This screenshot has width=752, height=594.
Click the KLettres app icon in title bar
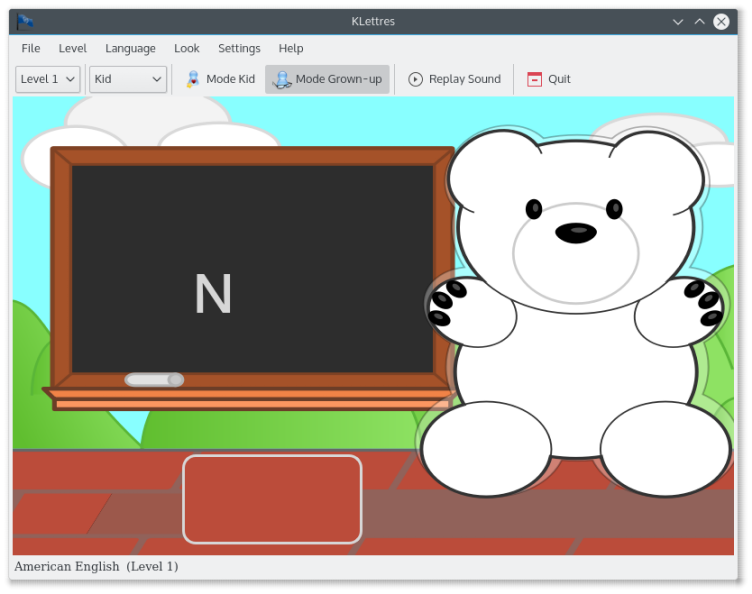(x=25, y=21)
